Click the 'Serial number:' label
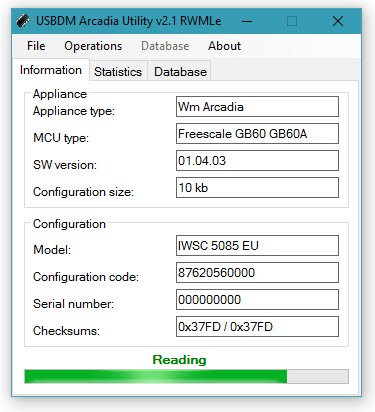Viewport: 375px width, 412px height. [73, 304]
